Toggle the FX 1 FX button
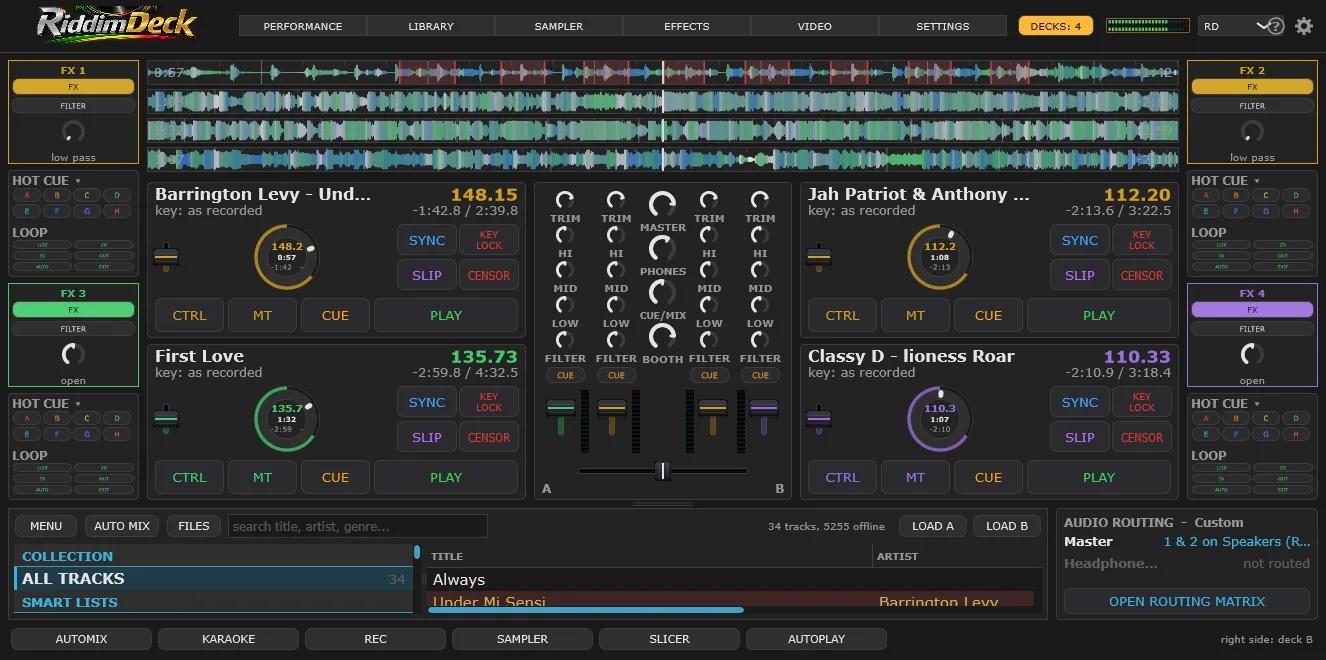 tap(73, 87)
